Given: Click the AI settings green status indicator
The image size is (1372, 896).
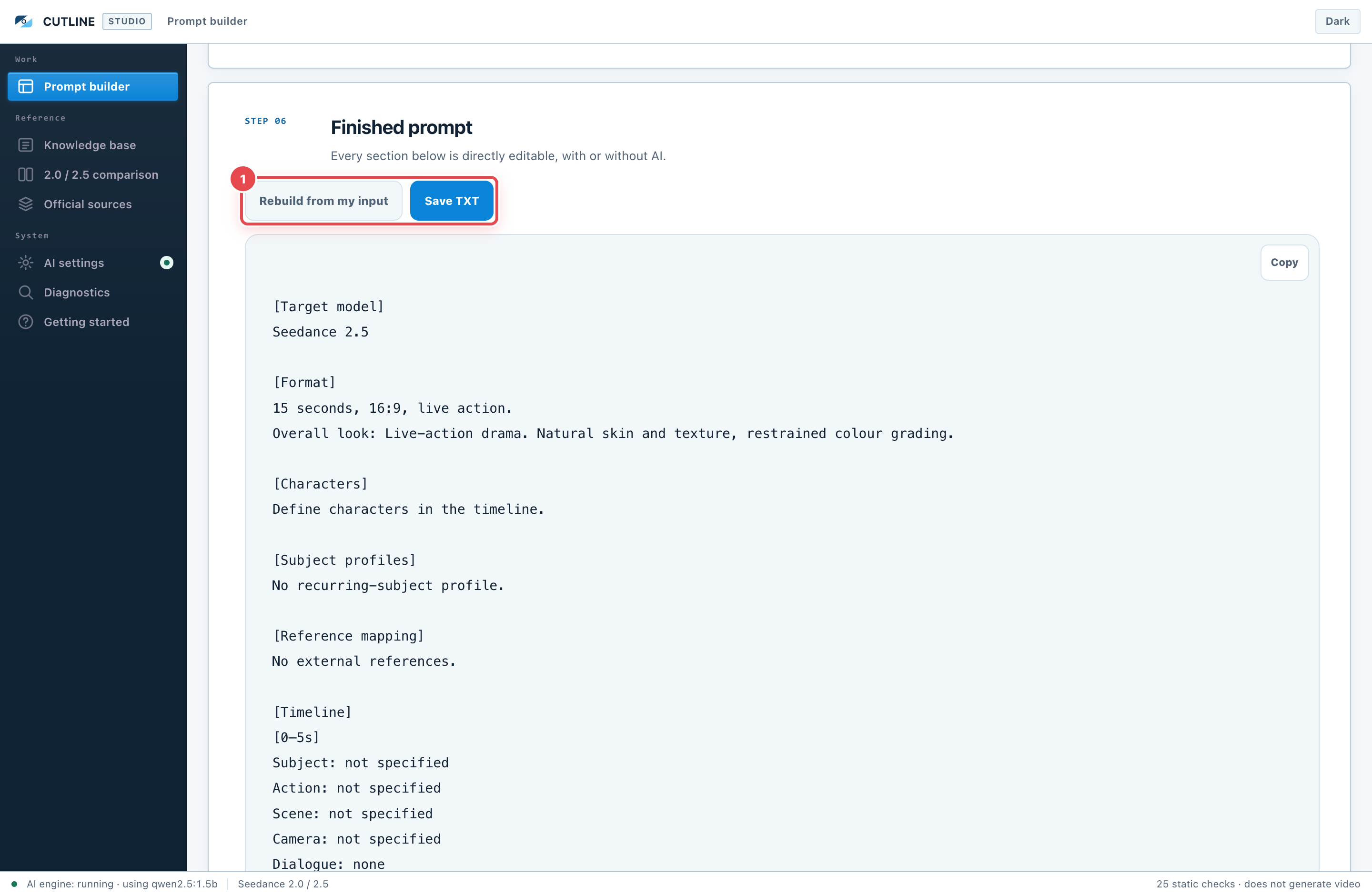Looking at the screenshot, I should pos(167,263).
